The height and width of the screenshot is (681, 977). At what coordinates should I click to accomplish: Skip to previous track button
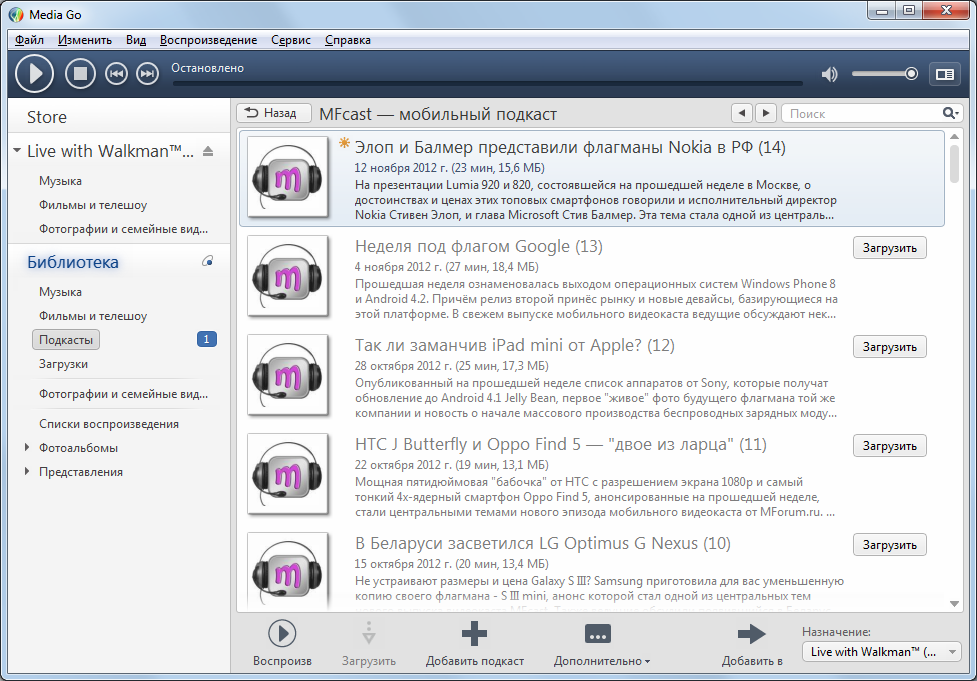(116, 74)
